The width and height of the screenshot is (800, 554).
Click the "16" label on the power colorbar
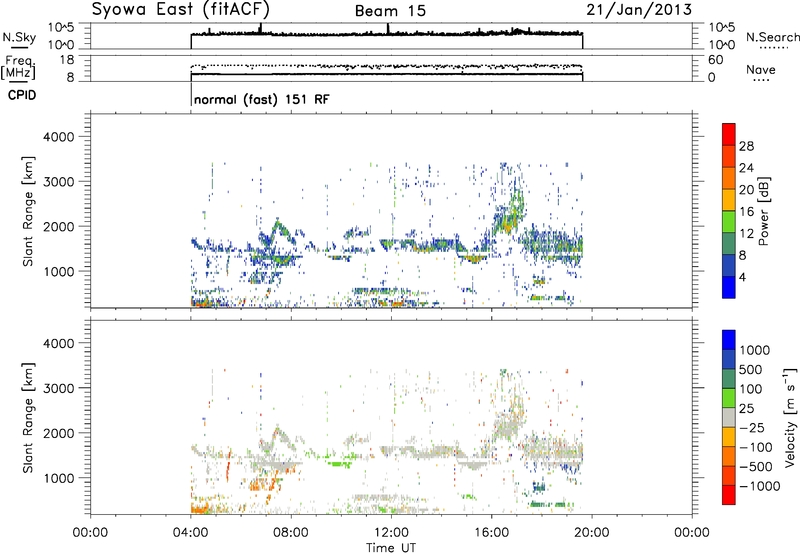point(746,212)
